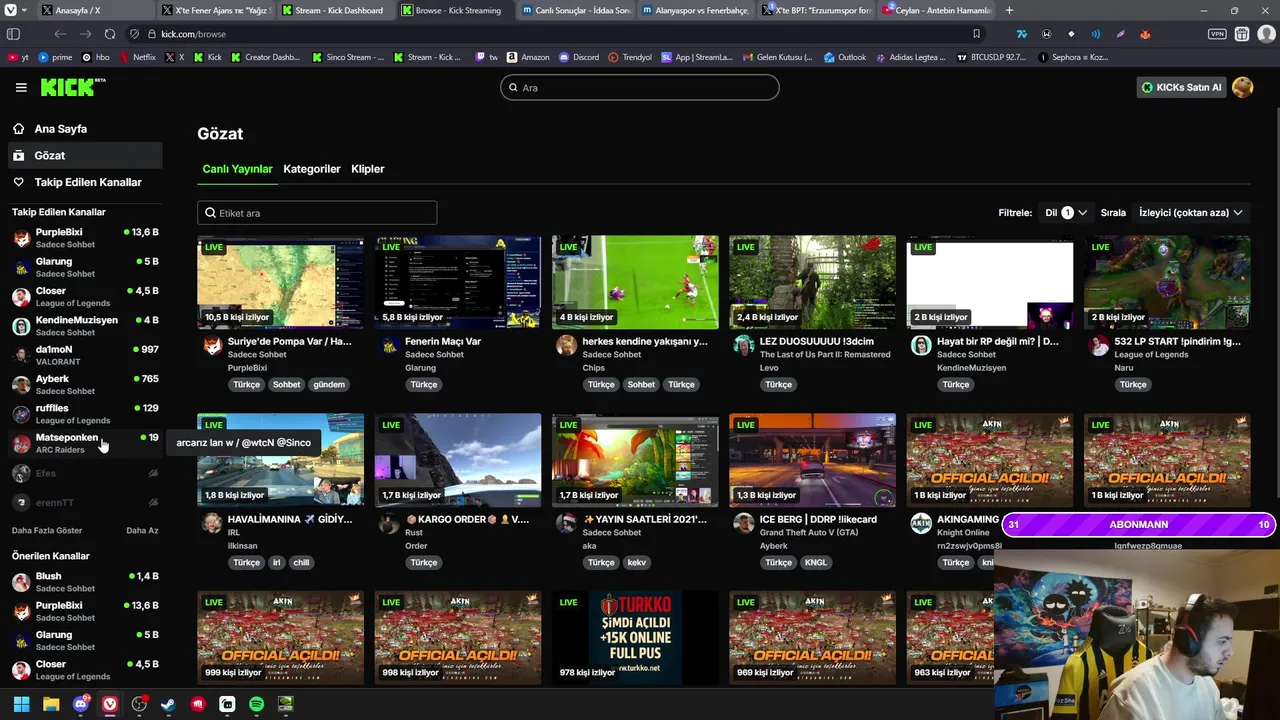This screenshot has width=1280, height=720.
Task: Open Glarung in followed channels list
Action: pos(85,267)
